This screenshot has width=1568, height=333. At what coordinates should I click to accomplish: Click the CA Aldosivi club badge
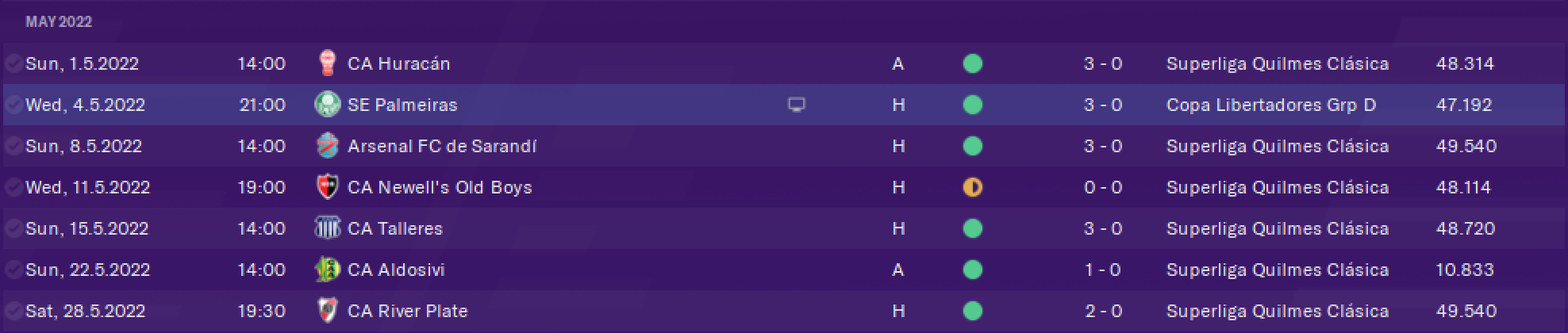[x=327, y=270]
